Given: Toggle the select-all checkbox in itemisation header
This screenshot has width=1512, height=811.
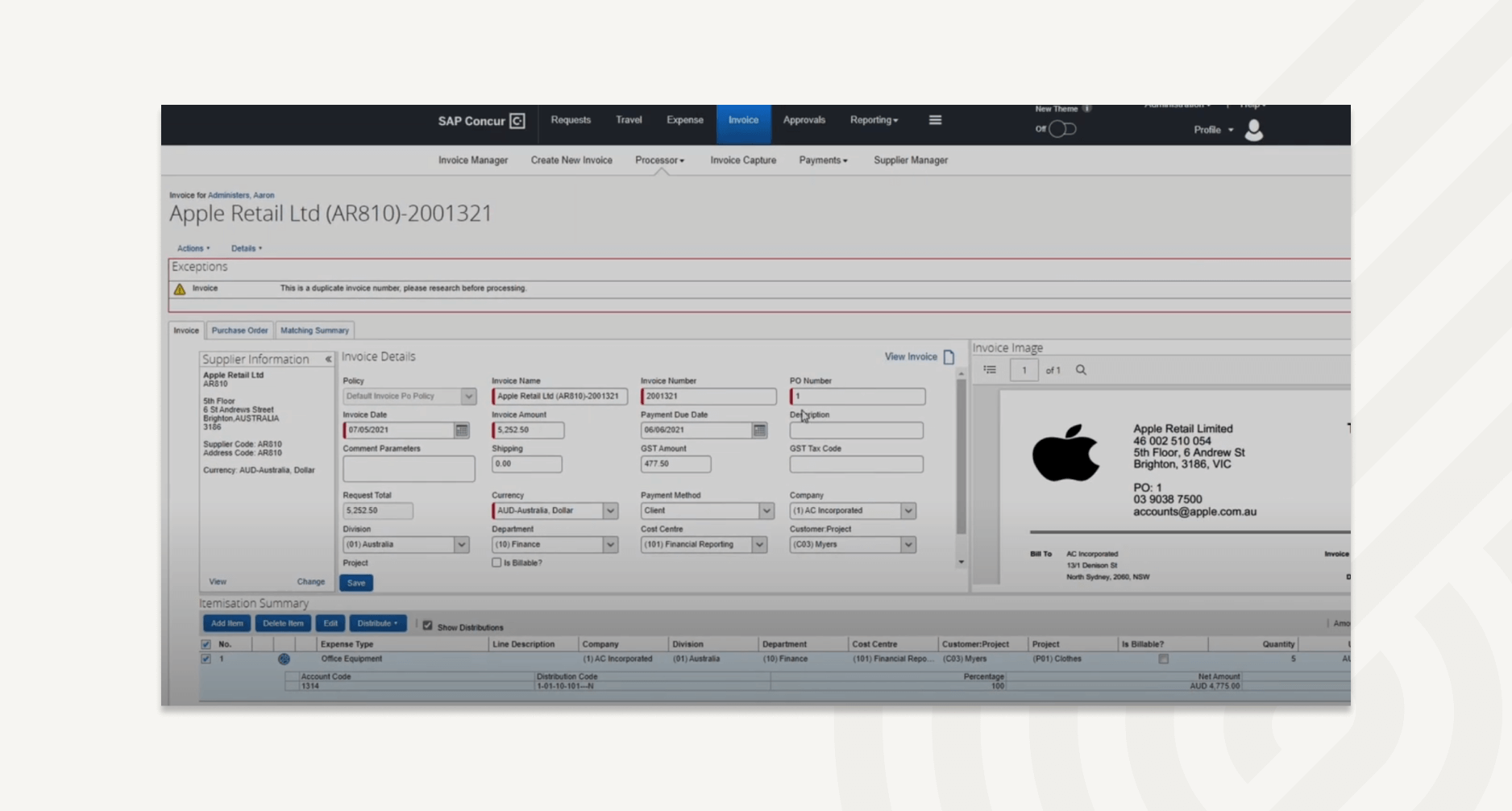Looking at the screenshot, I should pyautogui.click(x=206, y=644).
